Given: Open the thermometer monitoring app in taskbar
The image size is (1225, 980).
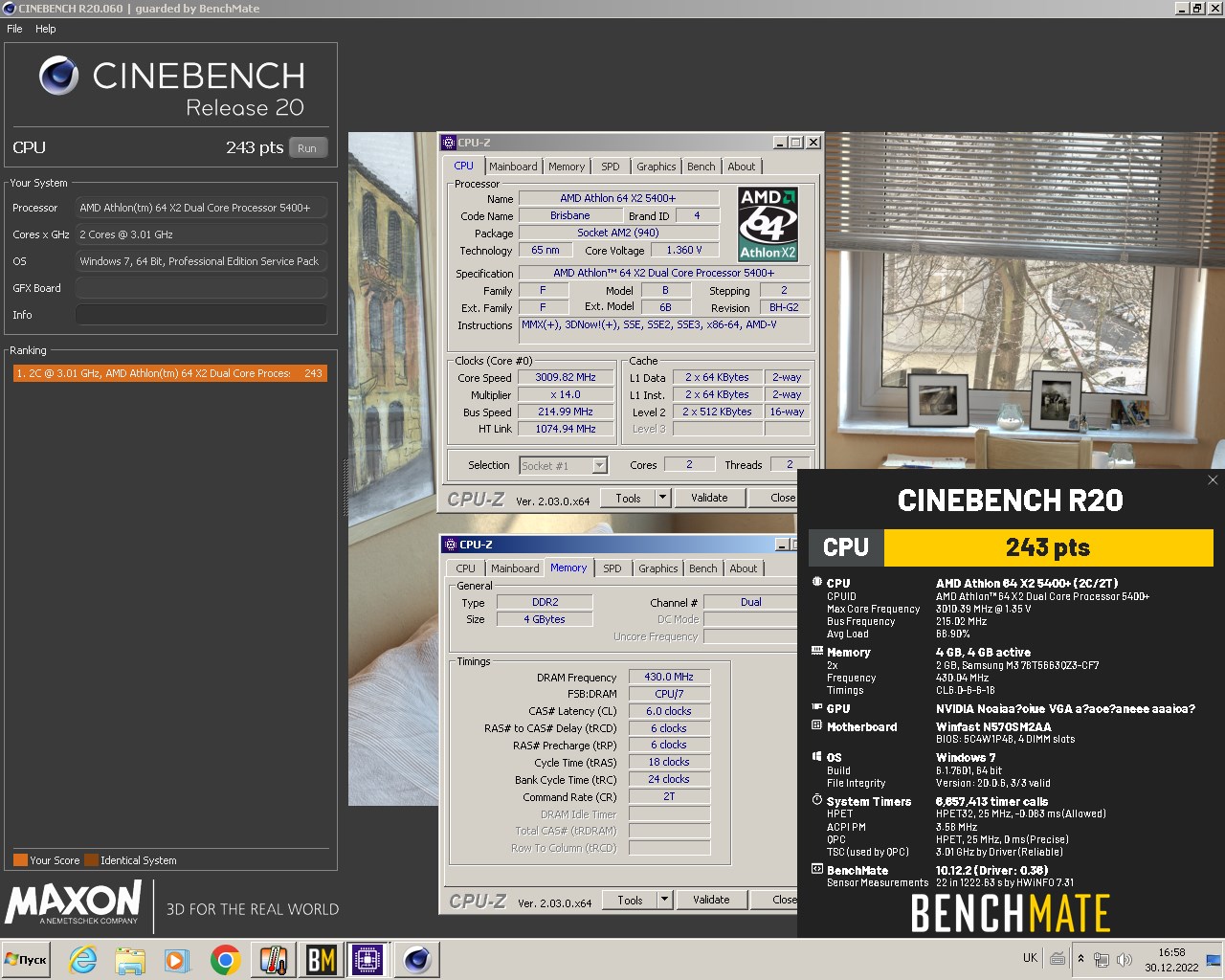Looking at the screenshot, I should [x=274, y=960].
